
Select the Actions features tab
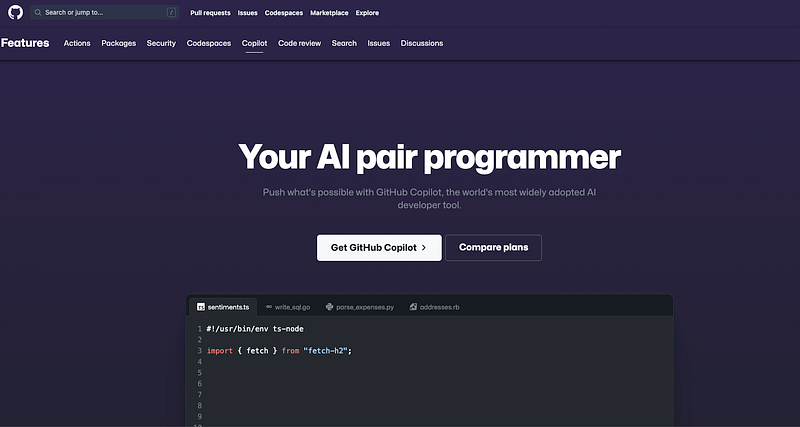[77, 43]
